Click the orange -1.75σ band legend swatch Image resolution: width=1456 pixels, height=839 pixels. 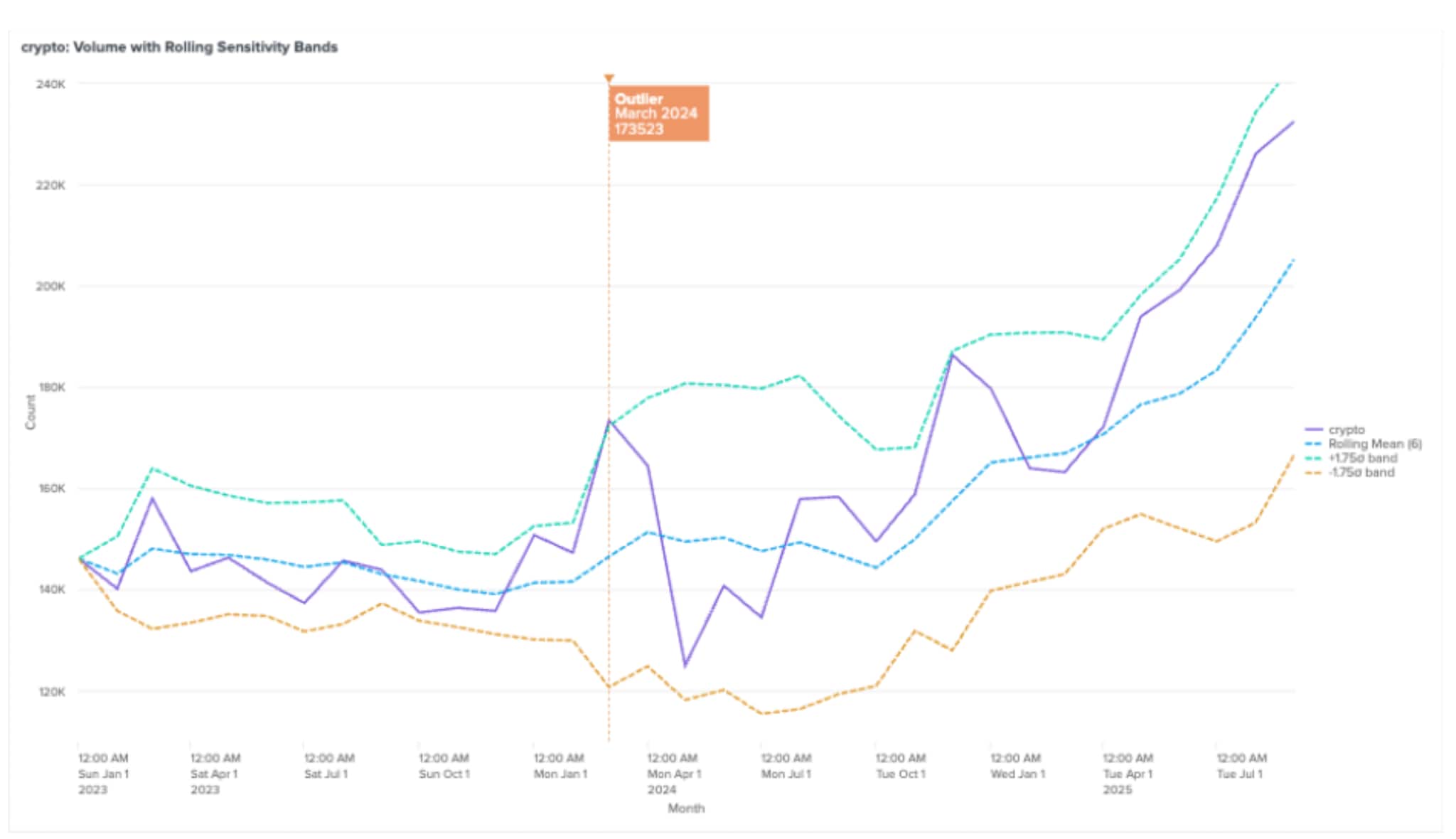tap(1314, 473)
